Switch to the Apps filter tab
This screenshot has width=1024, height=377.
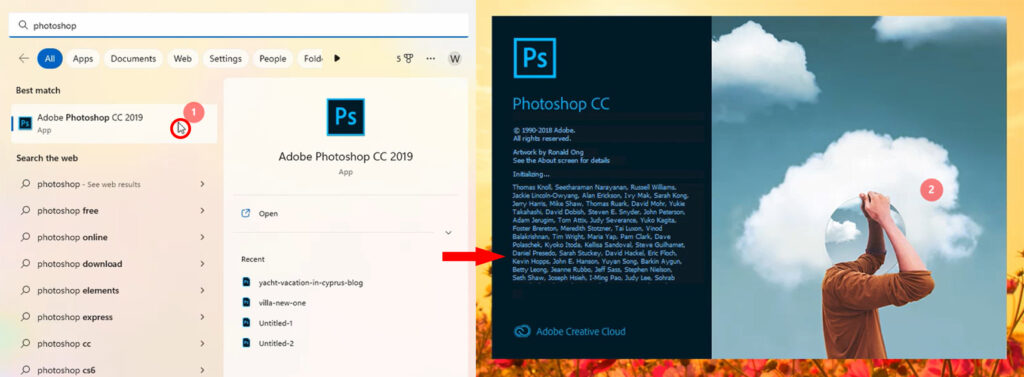pyautogui.click(x=83, y=58)
